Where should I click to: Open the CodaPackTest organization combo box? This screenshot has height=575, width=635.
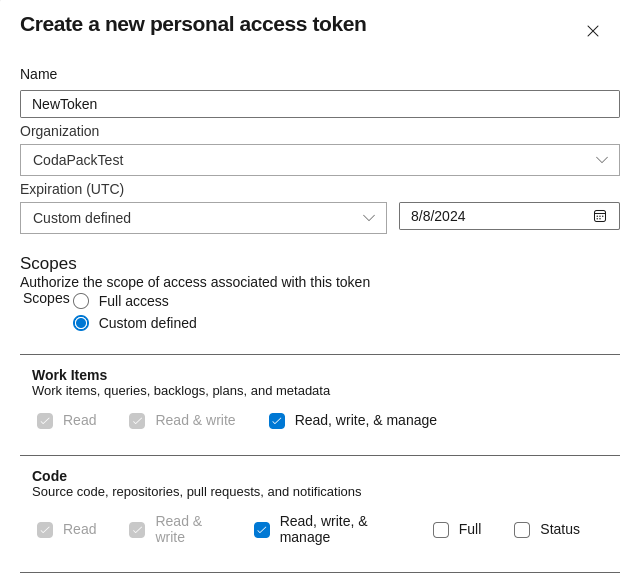coord(310,160)
